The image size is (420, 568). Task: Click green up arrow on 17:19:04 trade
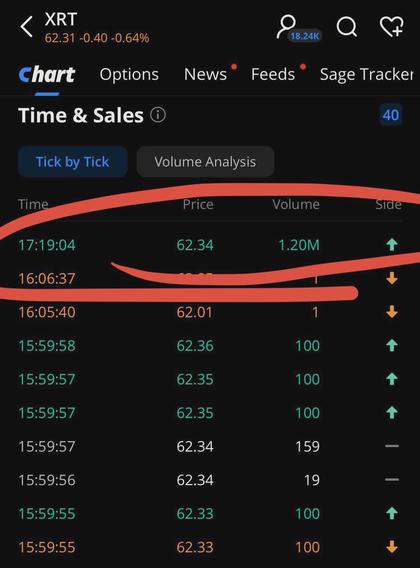coord(392,245)
